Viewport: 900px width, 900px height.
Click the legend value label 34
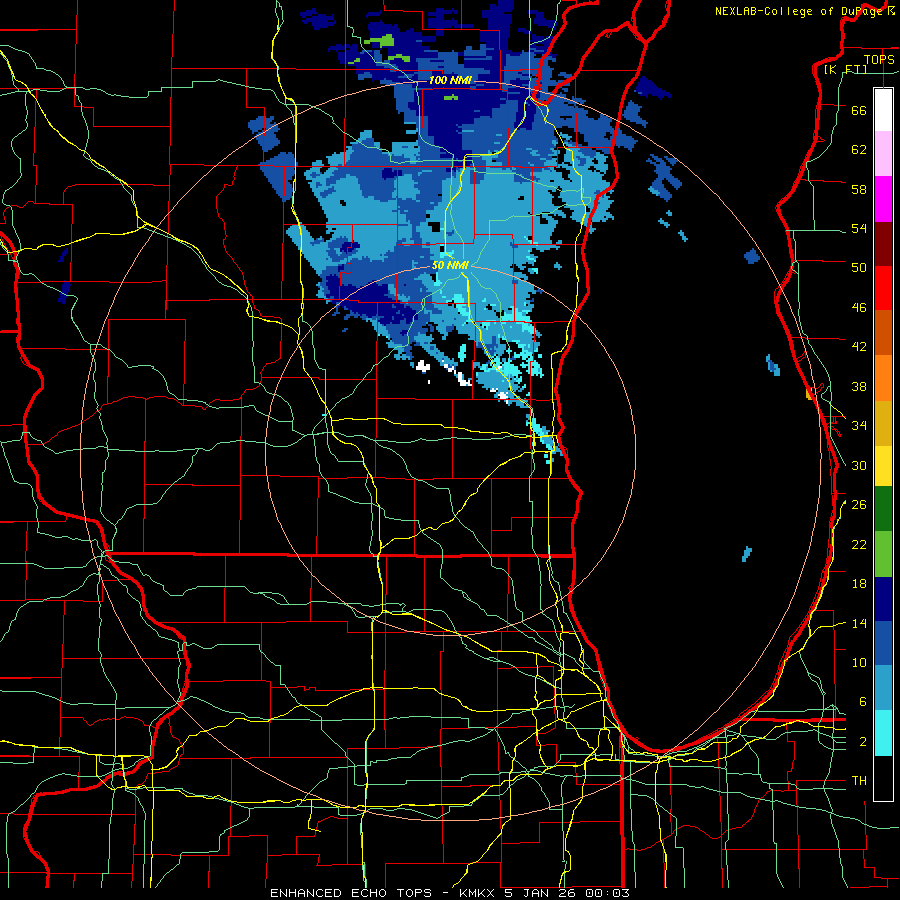859,426
